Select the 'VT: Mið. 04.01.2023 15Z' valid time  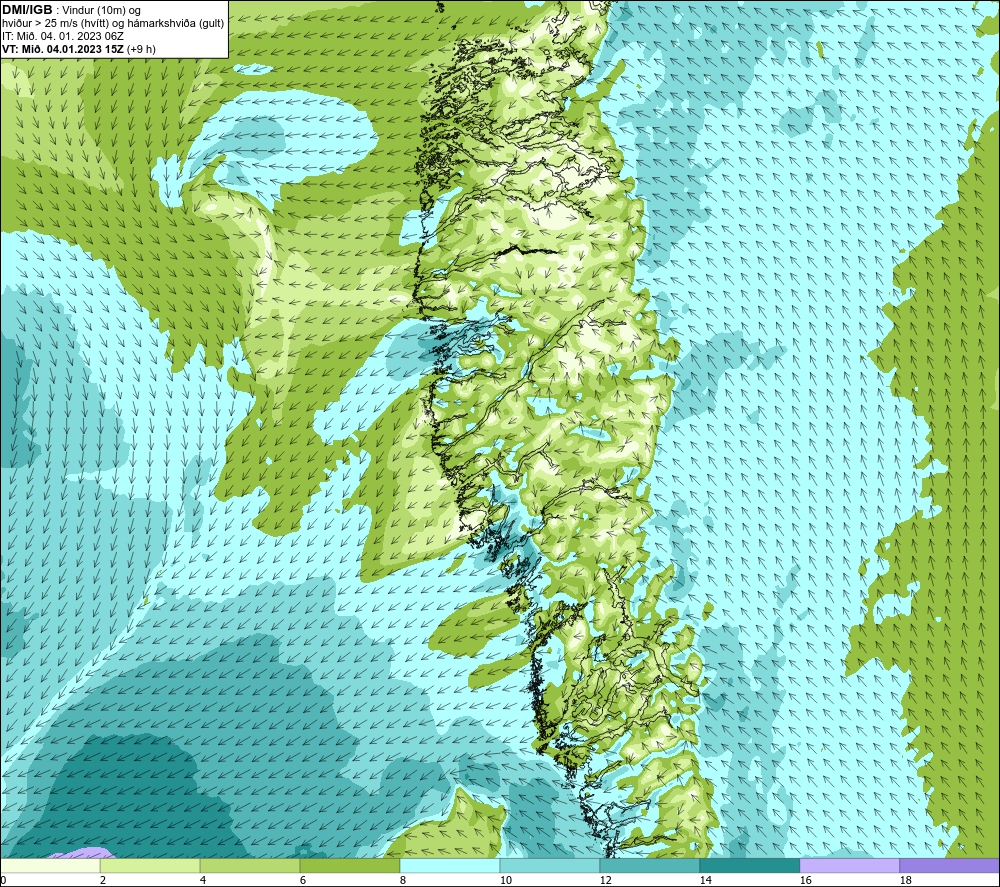(64, 48)
